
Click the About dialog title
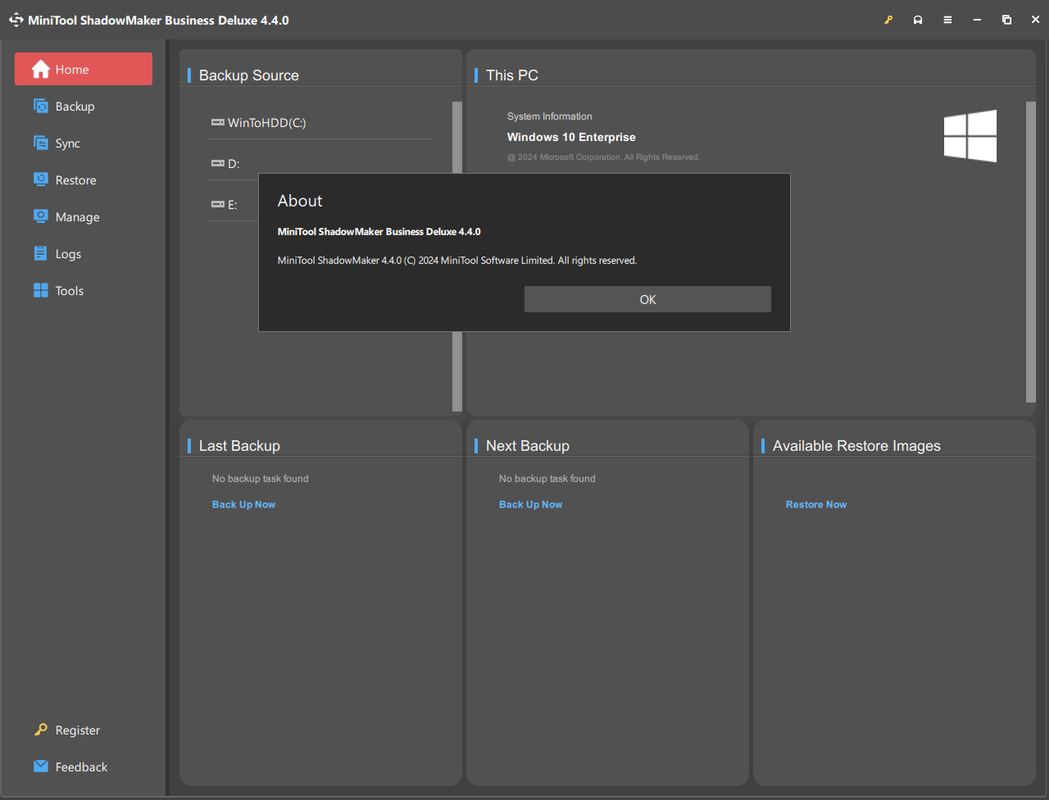pyautogui.click(x=300, y=201)
